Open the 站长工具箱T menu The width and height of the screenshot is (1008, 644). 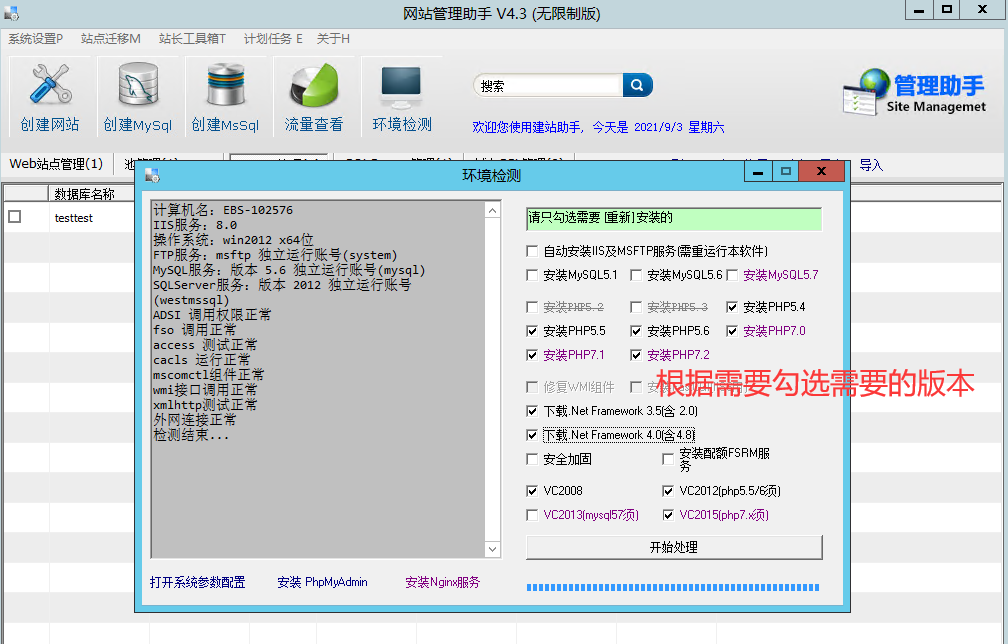click(191, 39)
